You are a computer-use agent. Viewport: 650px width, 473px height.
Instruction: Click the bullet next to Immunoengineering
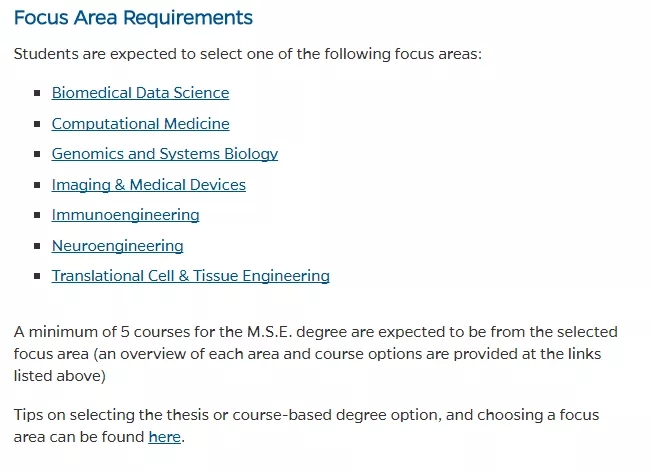tap(38, 215)
